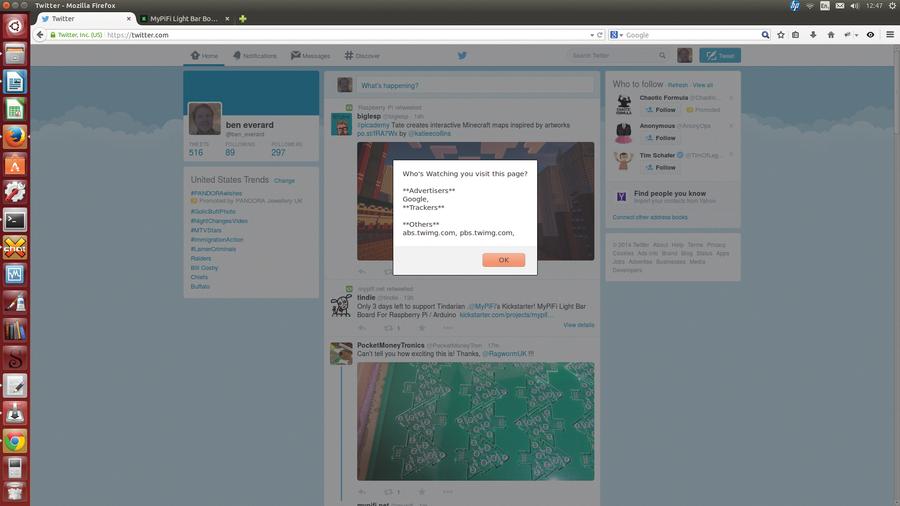
Task: Click OK in the Who's Watching dialog
Action: (x=503, y=260)
